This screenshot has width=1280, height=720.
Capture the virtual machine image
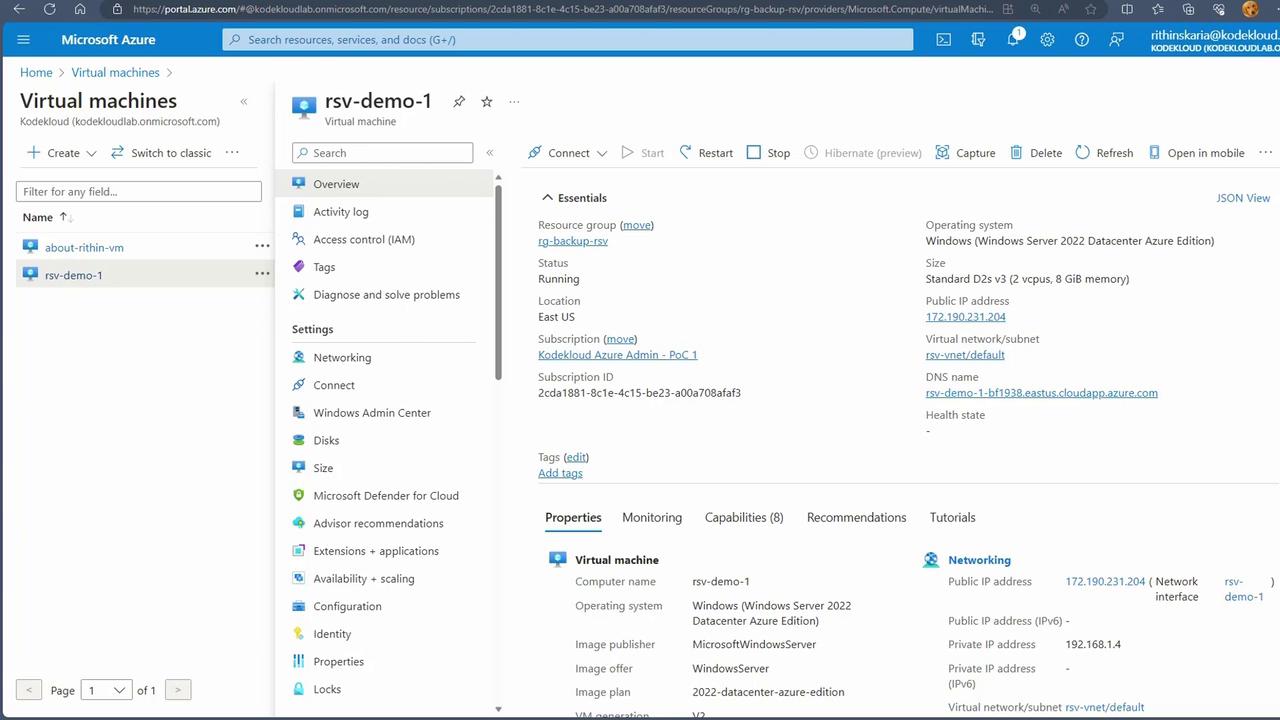965,153
